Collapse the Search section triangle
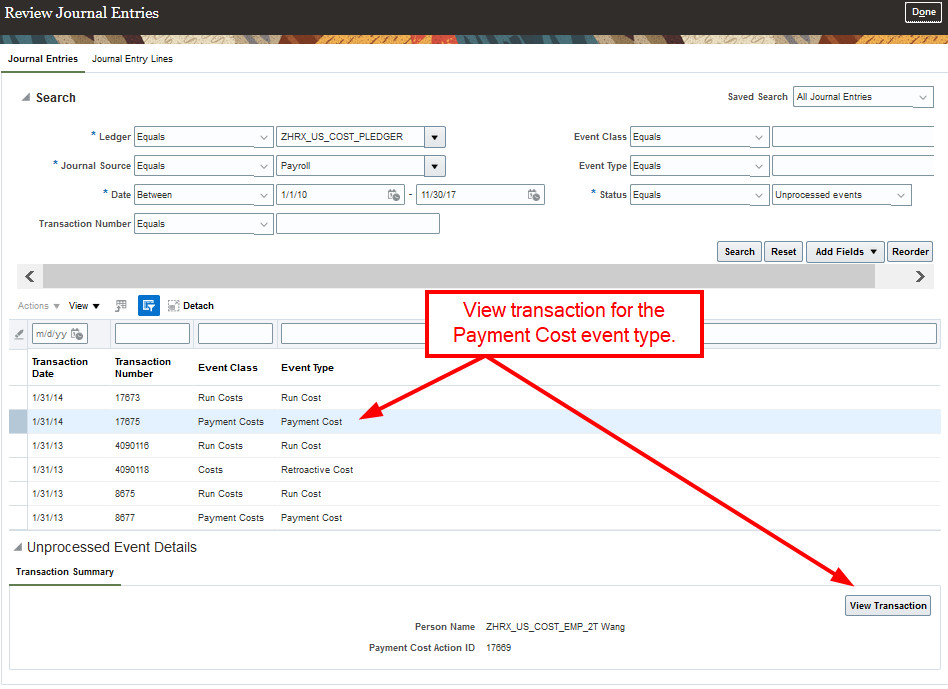 (25, 97)
